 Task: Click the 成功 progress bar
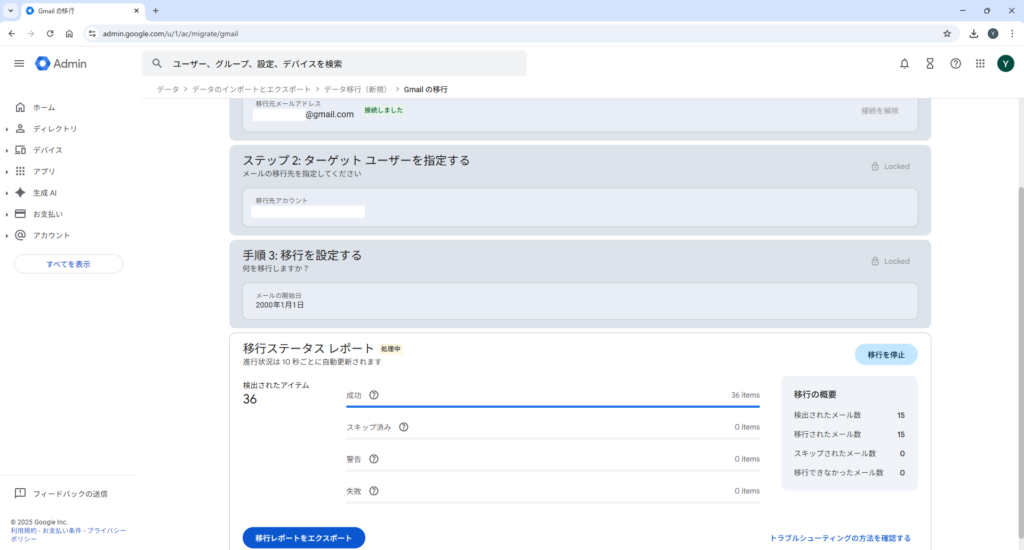click(x=553, y=407)
